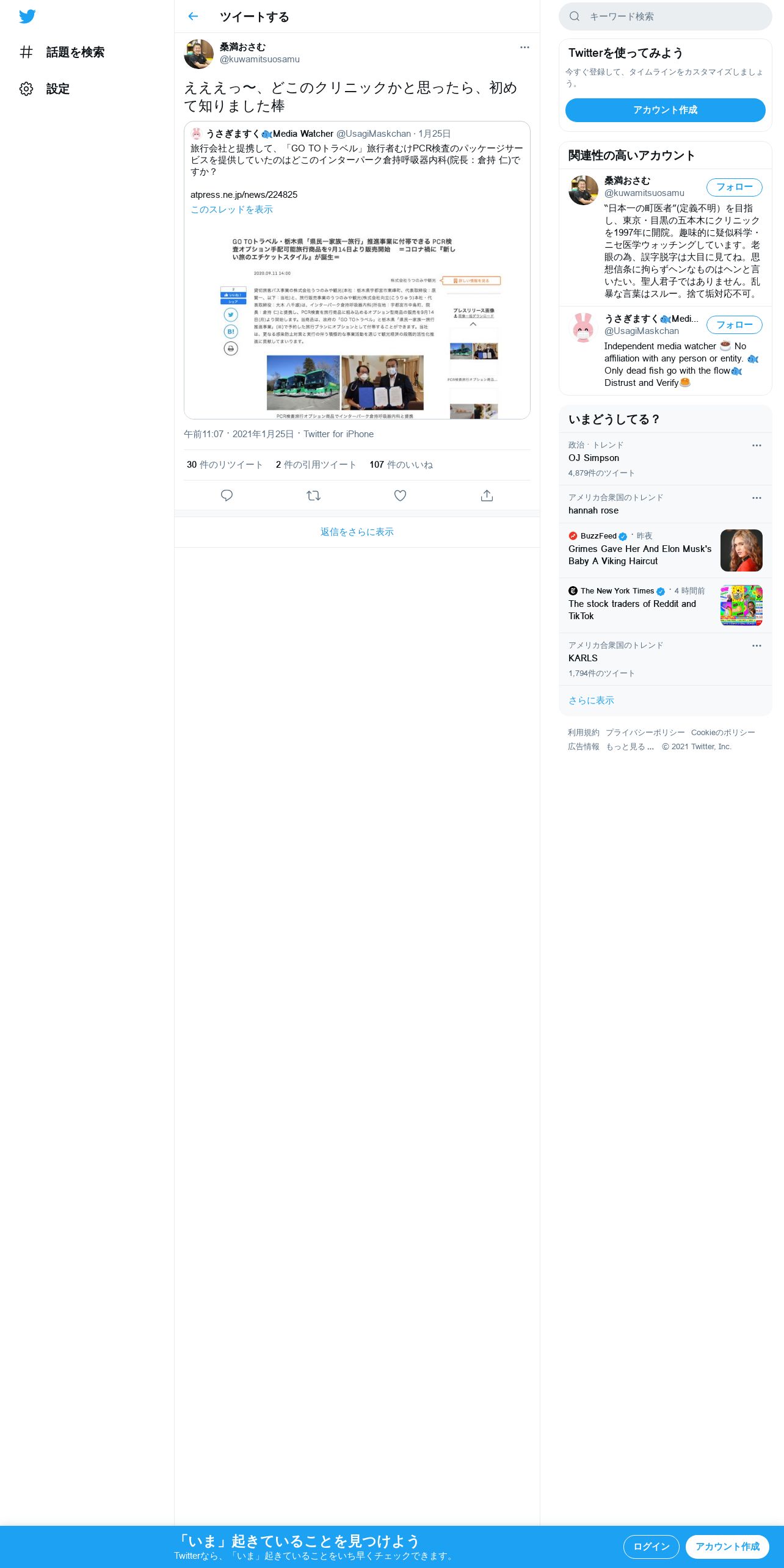
Task: Click 4,879件のツイート count text
Action: pyautogui.click(x=601, y=473)
